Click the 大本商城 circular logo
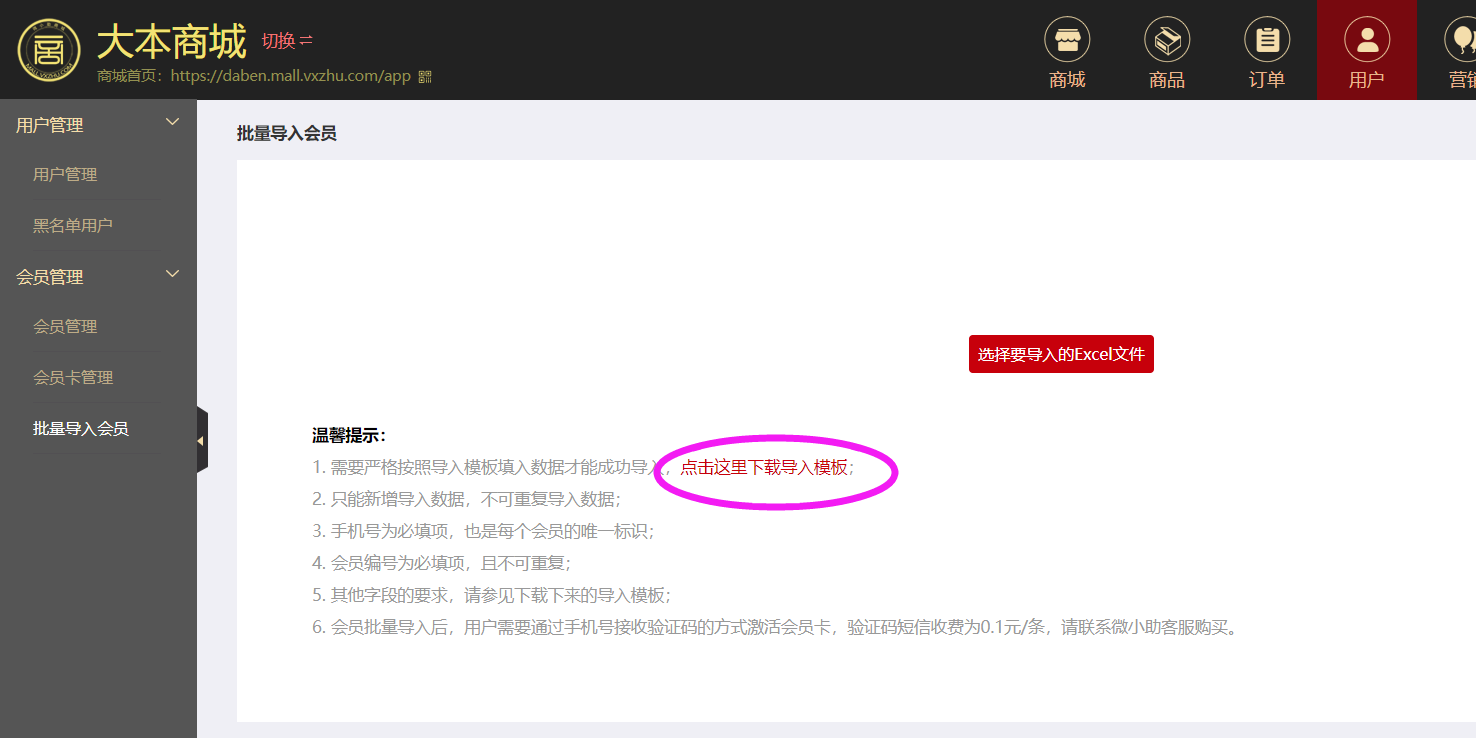Screen dimensions: 1476x738 pyautogui.click(x=48, y=50)
